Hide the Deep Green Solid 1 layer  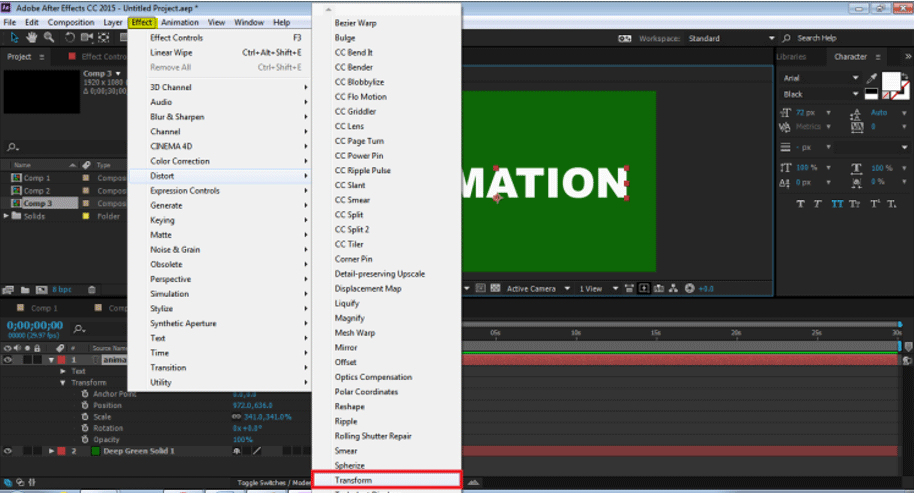(8, 451)
